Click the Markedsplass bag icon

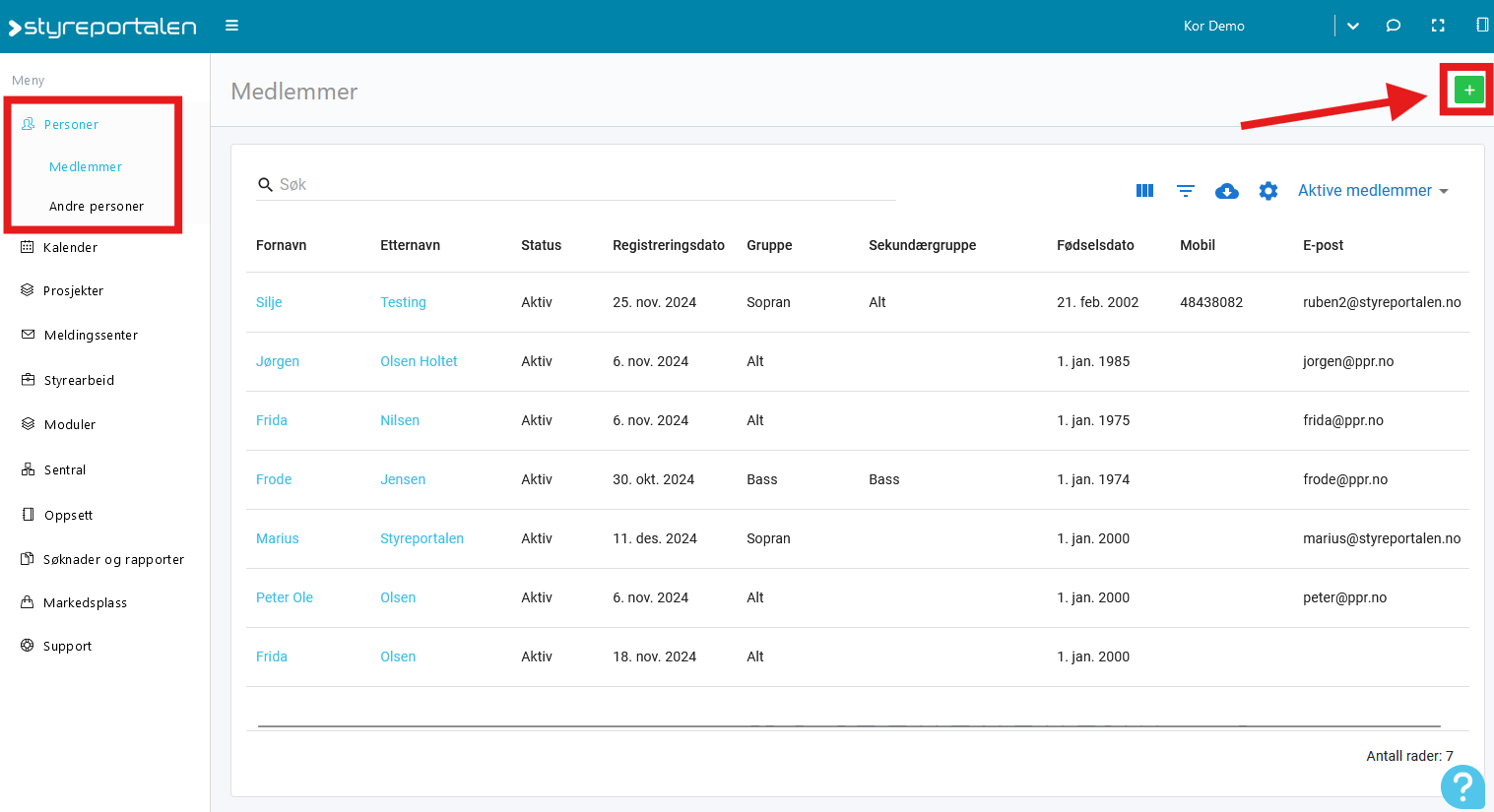(x=28, y=602)
